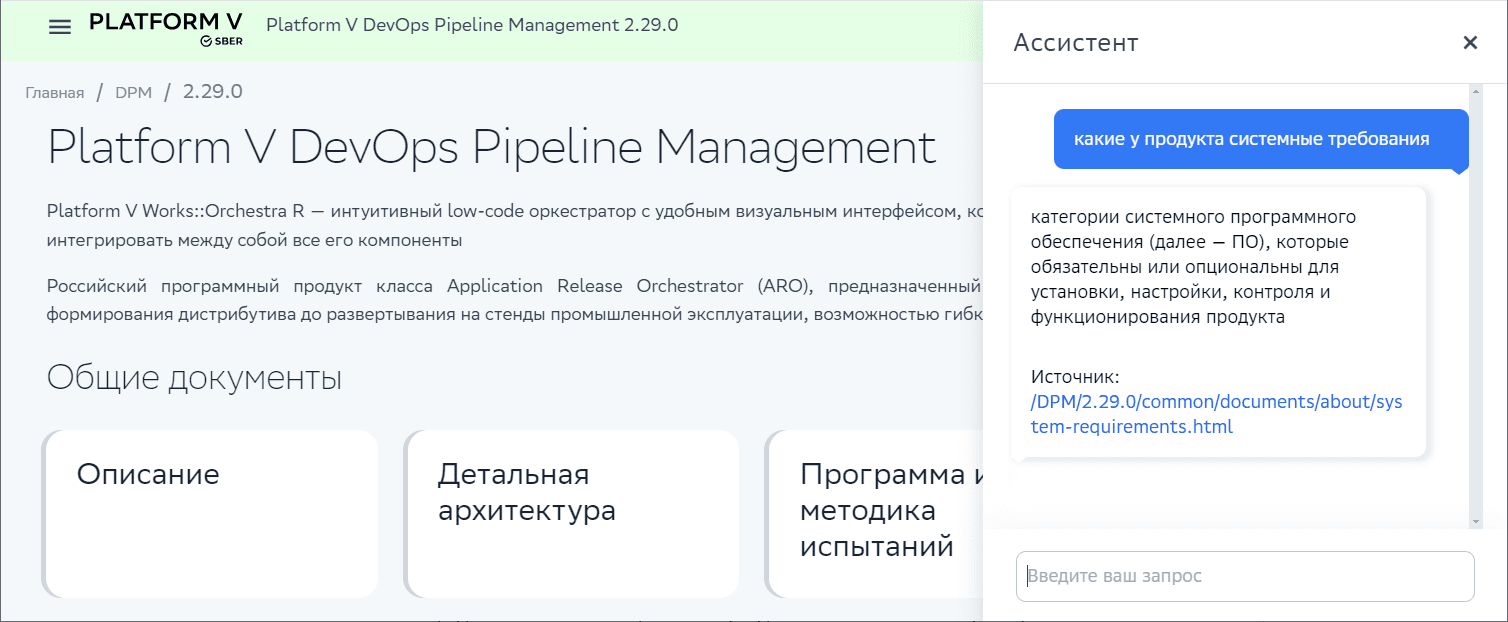Close the Ассистент panel
1508x622 pixels.
[1469, 42]
